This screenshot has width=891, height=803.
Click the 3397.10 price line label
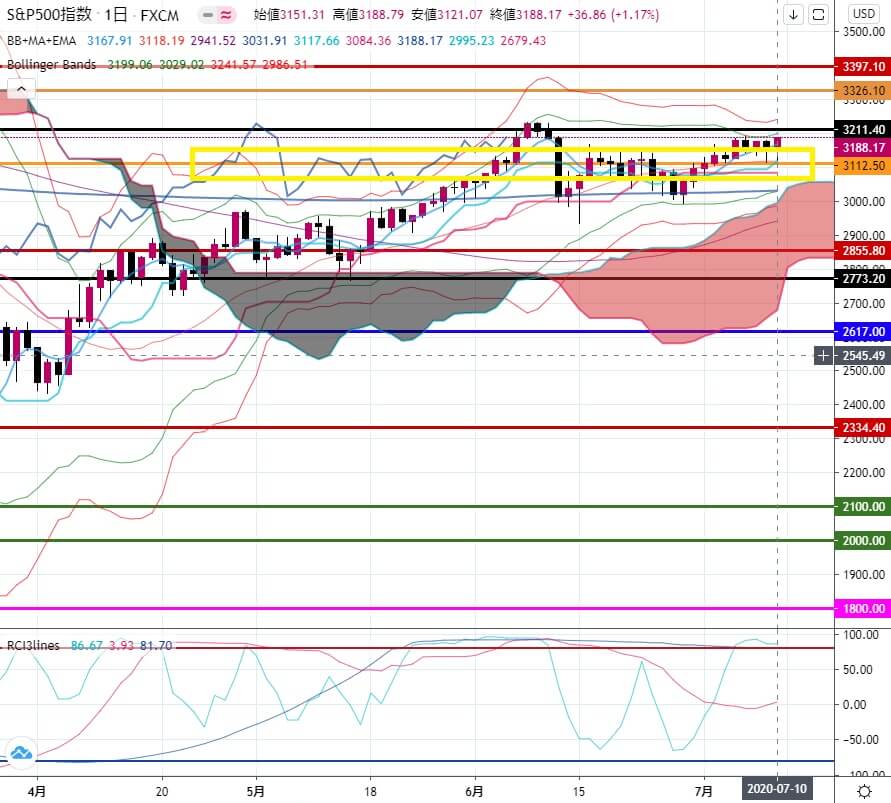coord(863,66)
